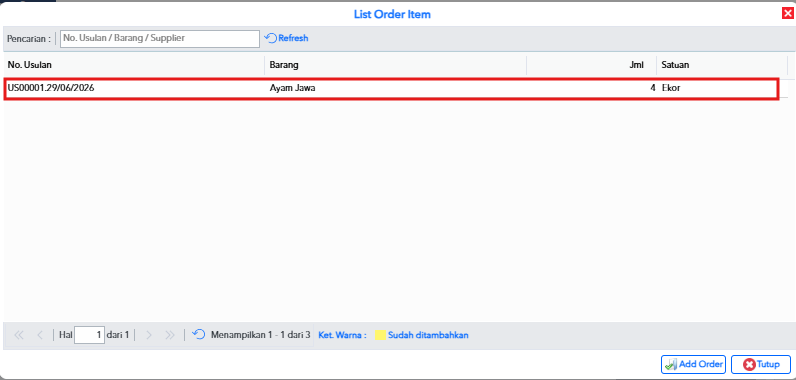The width and height of the screenshot is (796, 380).
Task: Focus the No. Usulan / Barang / Supplier search field
Action: [x=160, y=39]
